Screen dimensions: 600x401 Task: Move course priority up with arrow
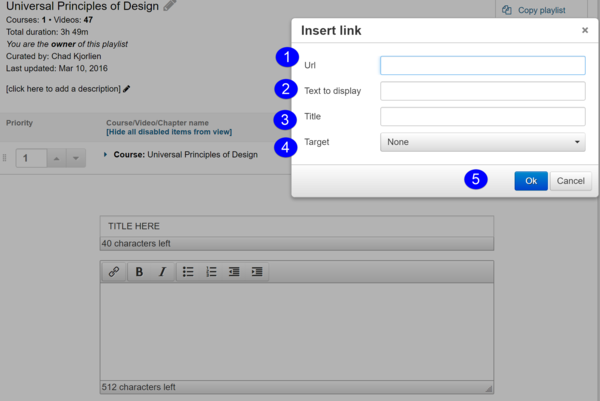(57, 158)
